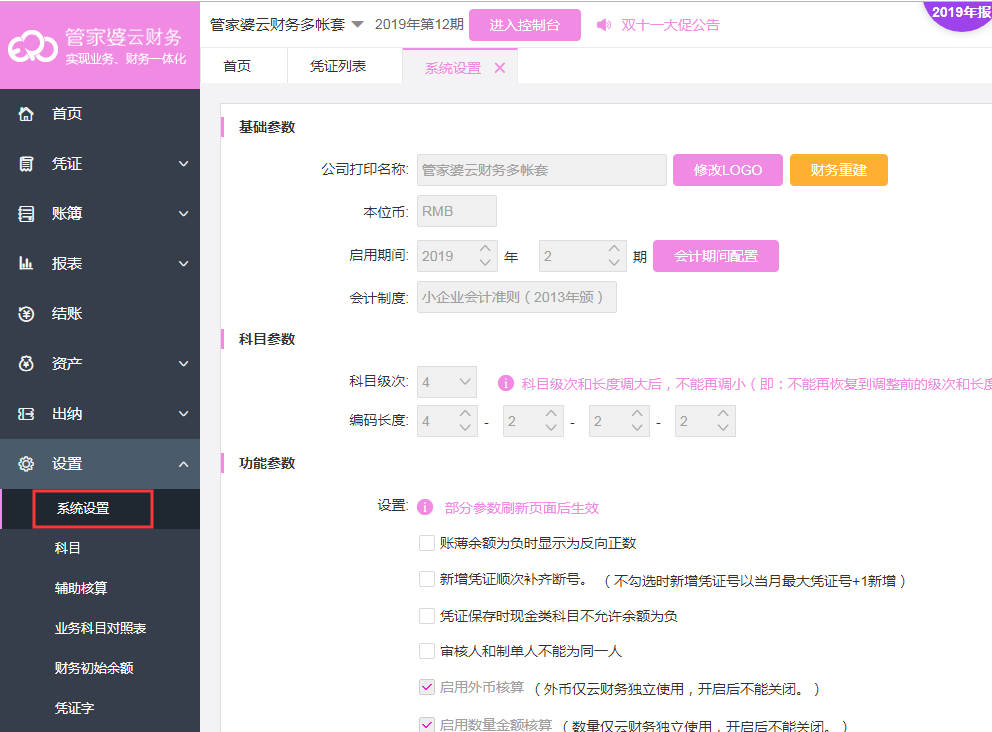This screenshot has width=992, height=732.
Task: Click the 财务重建 button
Action: (838, 170)
